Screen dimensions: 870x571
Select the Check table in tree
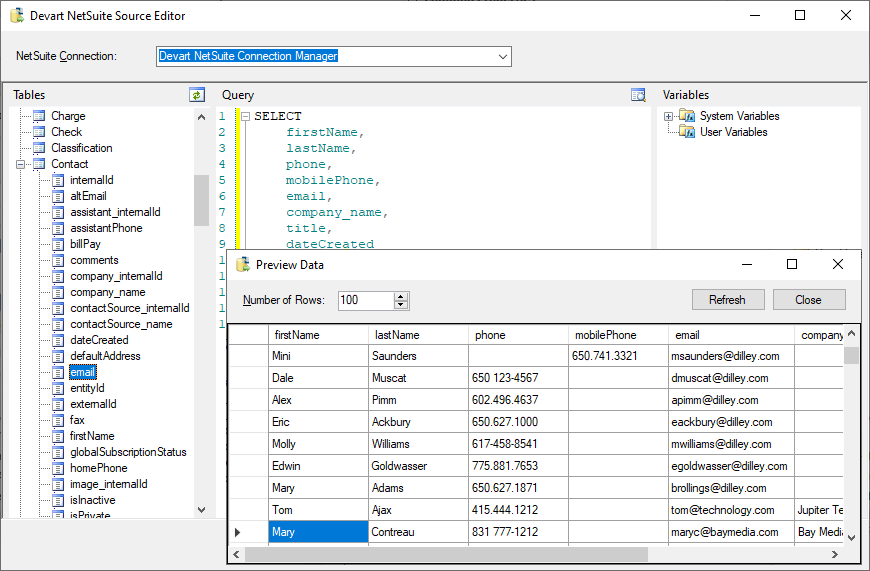66,132
